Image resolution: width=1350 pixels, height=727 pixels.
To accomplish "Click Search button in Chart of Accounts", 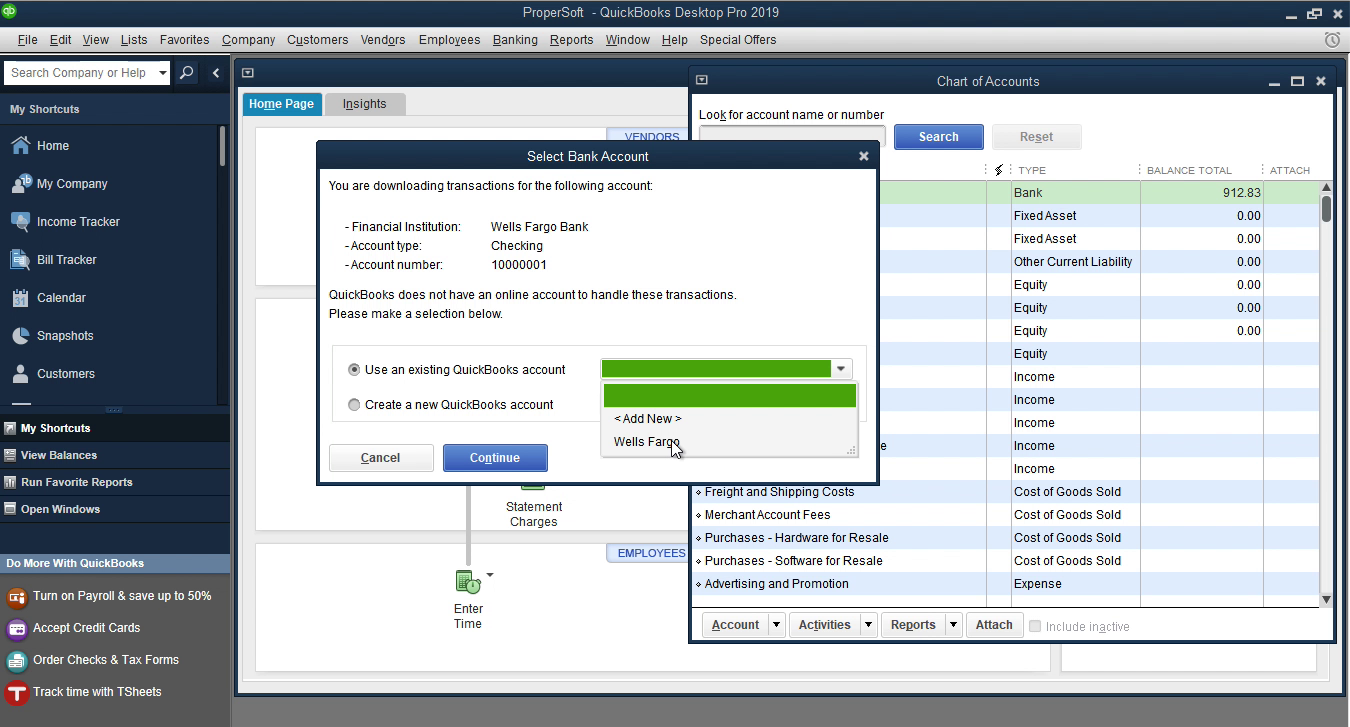I will pyautogui.click(x=938, y=137).
